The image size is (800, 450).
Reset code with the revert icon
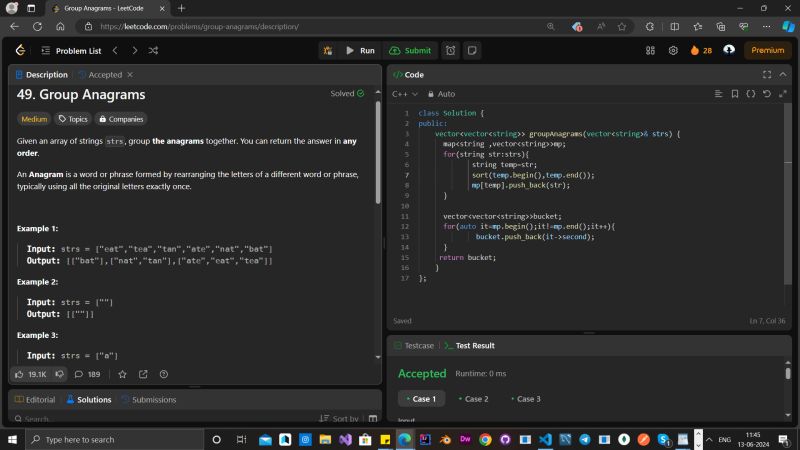coord(767,94)
